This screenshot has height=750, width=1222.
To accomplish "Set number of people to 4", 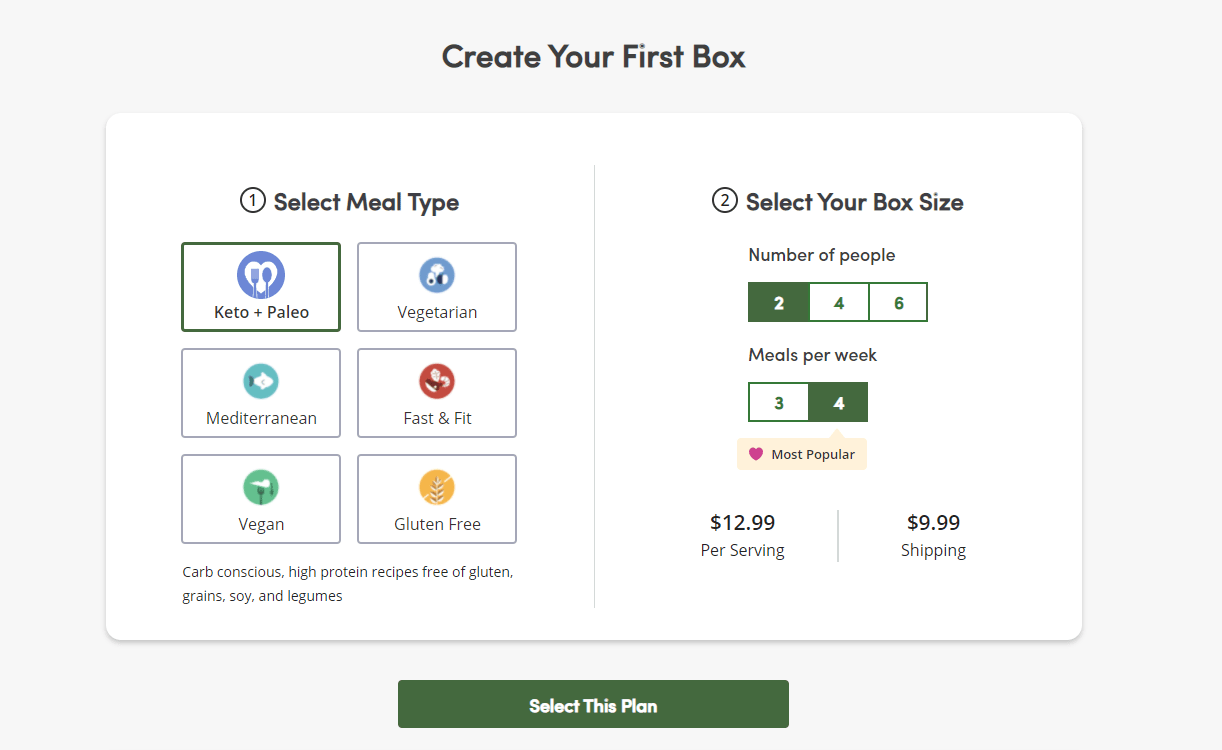I will (838, 303).
